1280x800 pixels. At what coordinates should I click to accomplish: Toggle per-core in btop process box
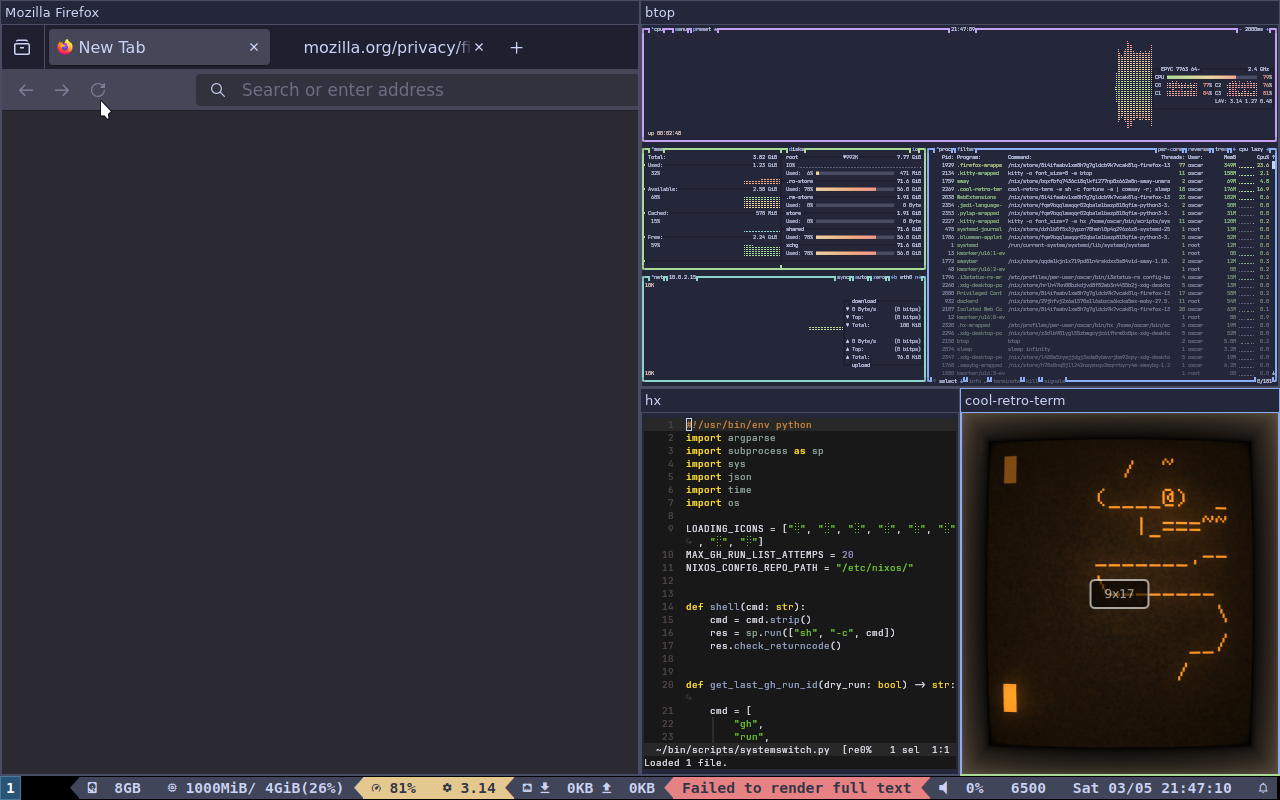click(x=1169, y=149)
